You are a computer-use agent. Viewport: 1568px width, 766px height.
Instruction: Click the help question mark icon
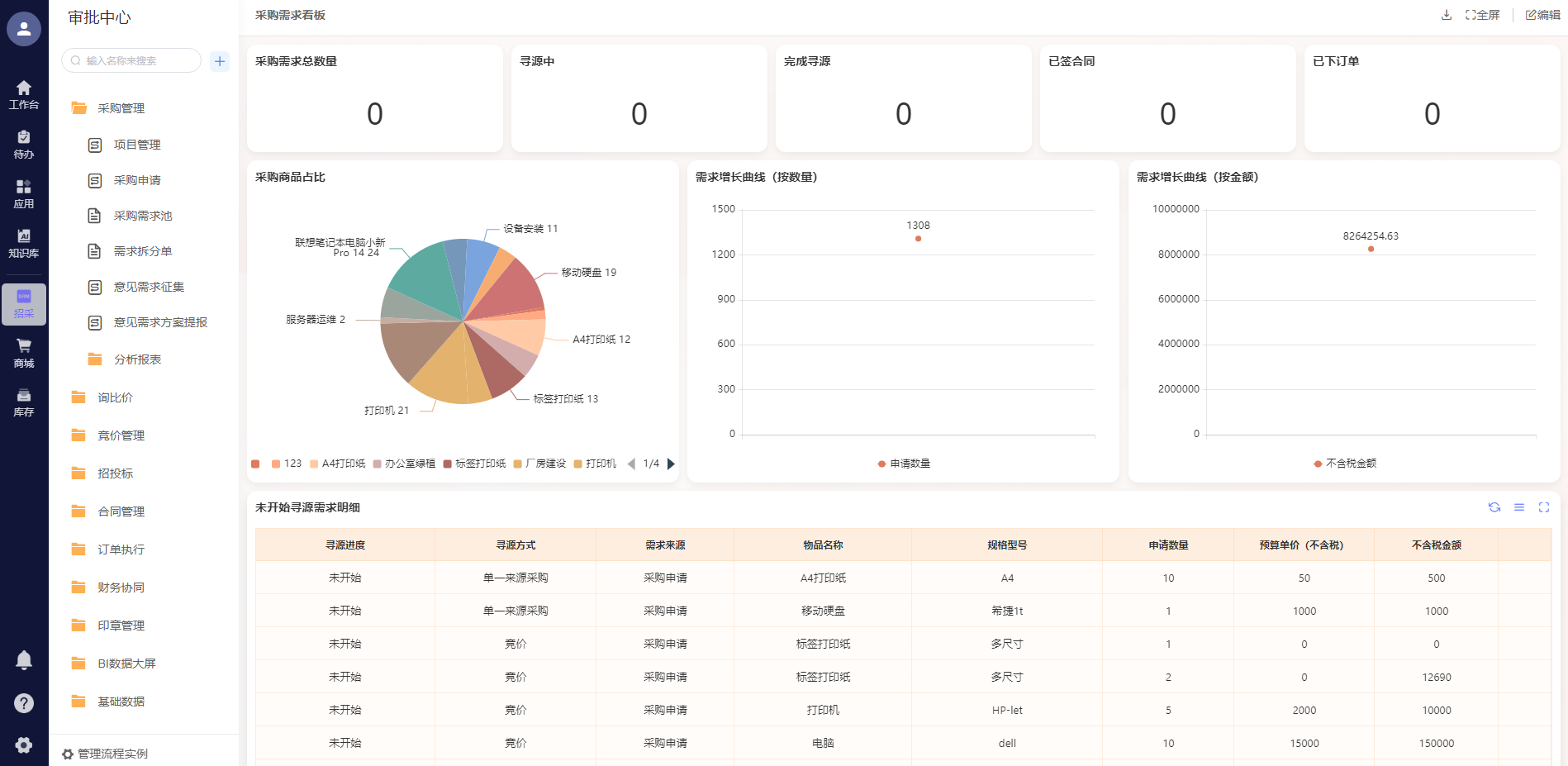[24, 702]
